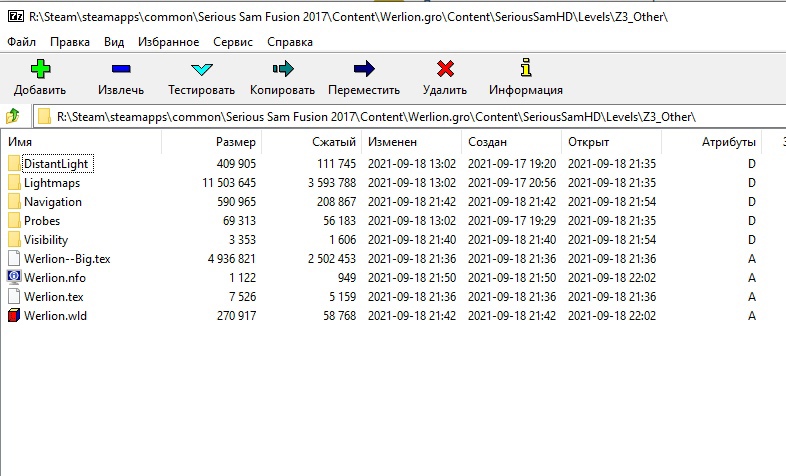This screenshot has width=786, height=476.
Task: Click attribute D of Visibility row
Action: [x=751, y=240]
